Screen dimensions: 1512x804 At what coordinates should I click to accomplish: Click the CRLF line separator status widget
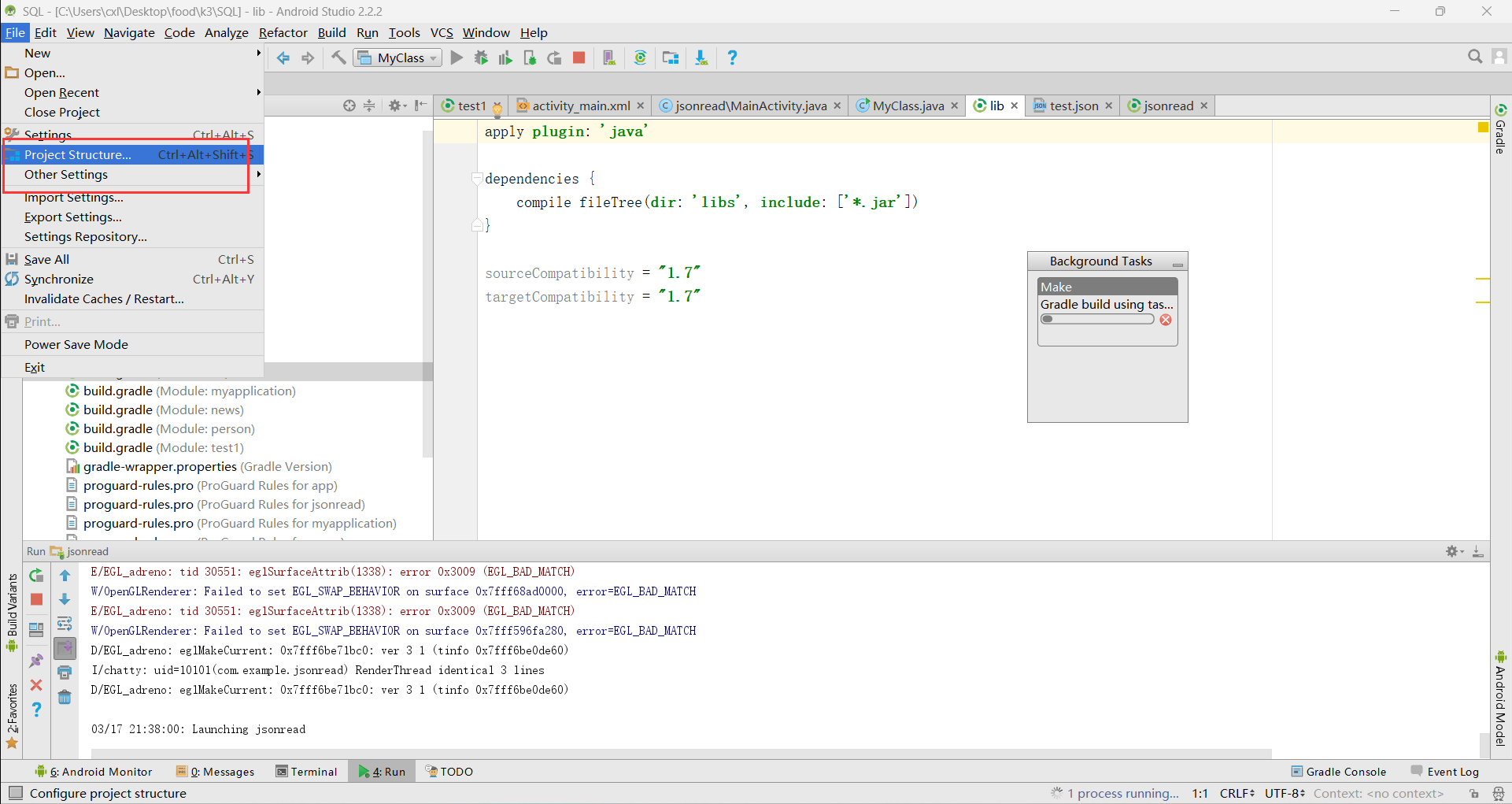(1237, 793)
